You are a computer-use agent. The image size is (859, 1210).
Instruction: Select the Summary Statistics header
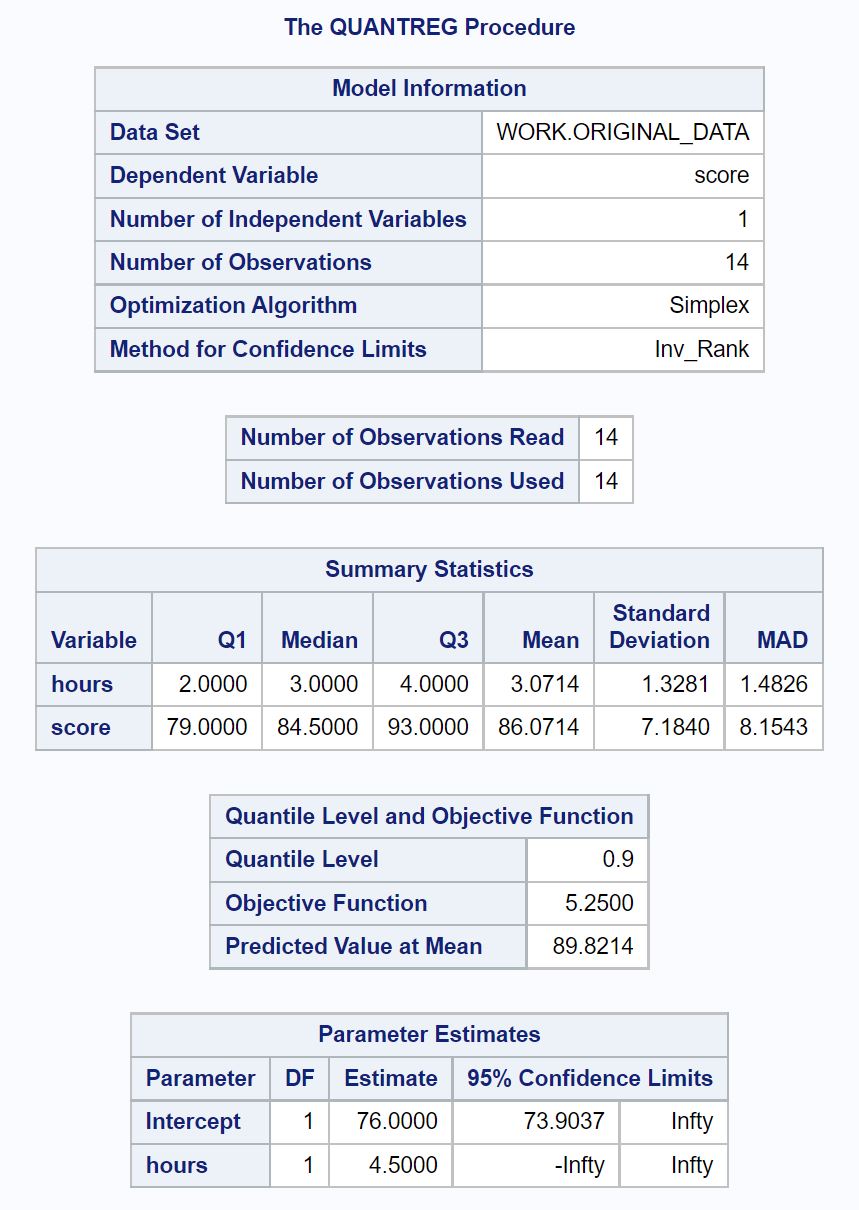(428, 570)
